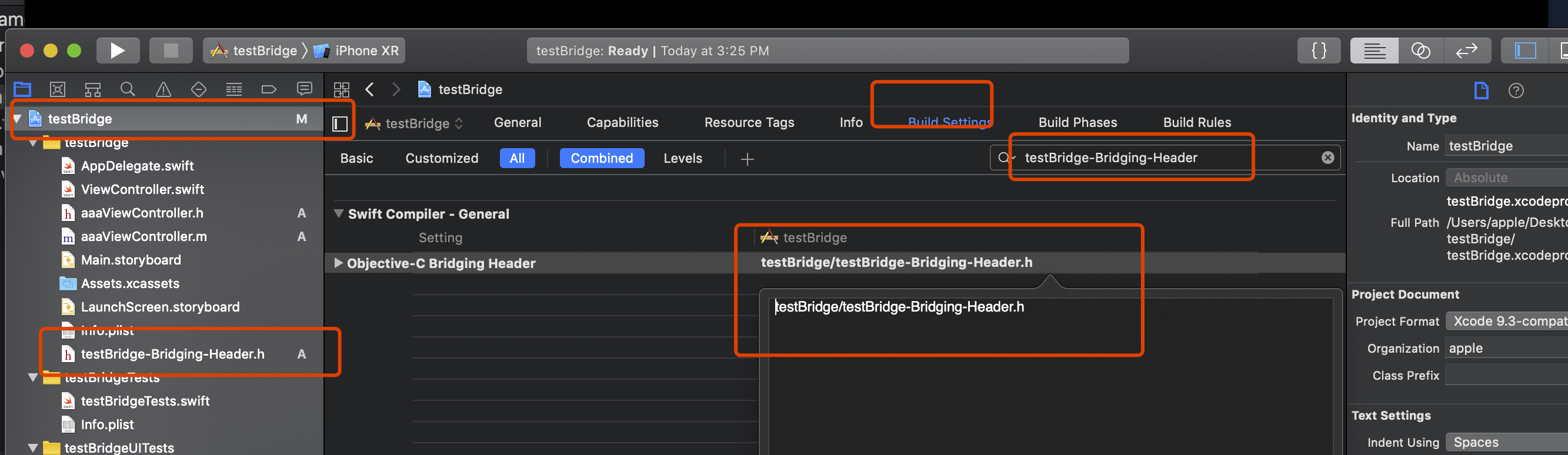
Task: Collapse the testBridgeTests group
Action: click(x=34, y=378)
